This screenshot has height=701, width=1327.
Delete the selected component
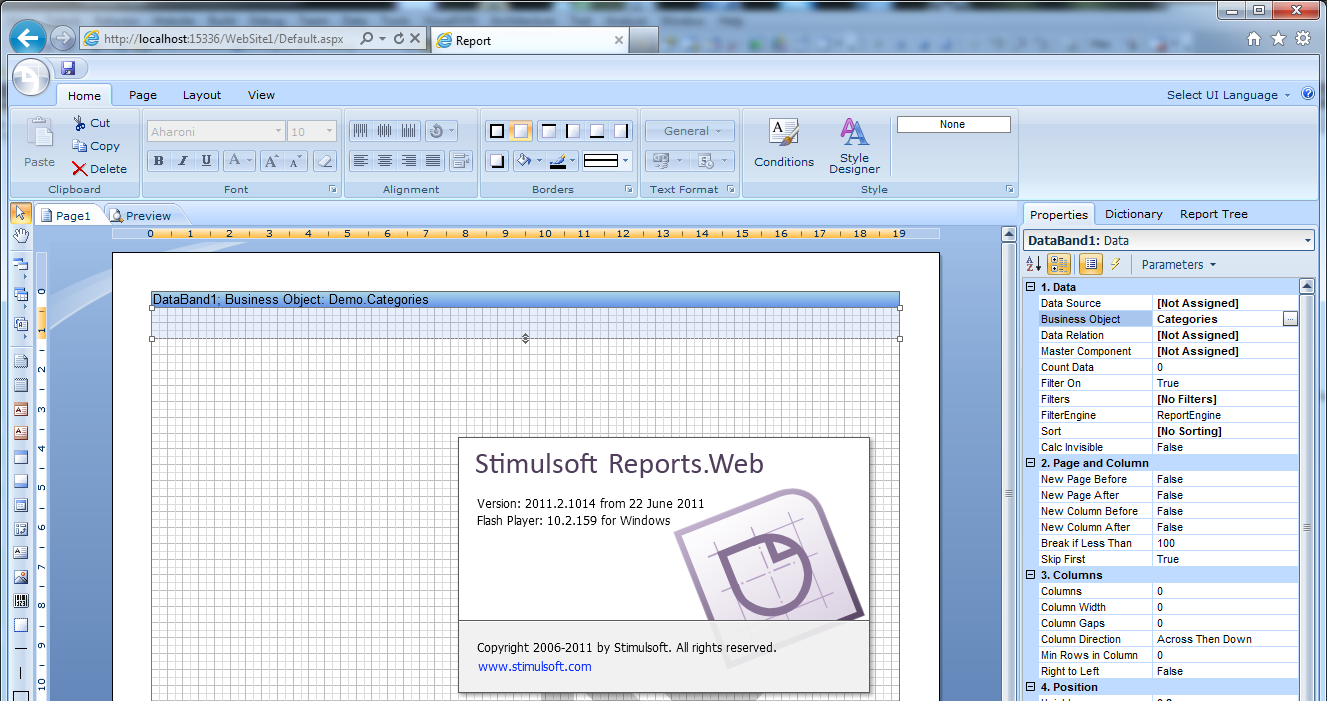(x=100, y=169)
